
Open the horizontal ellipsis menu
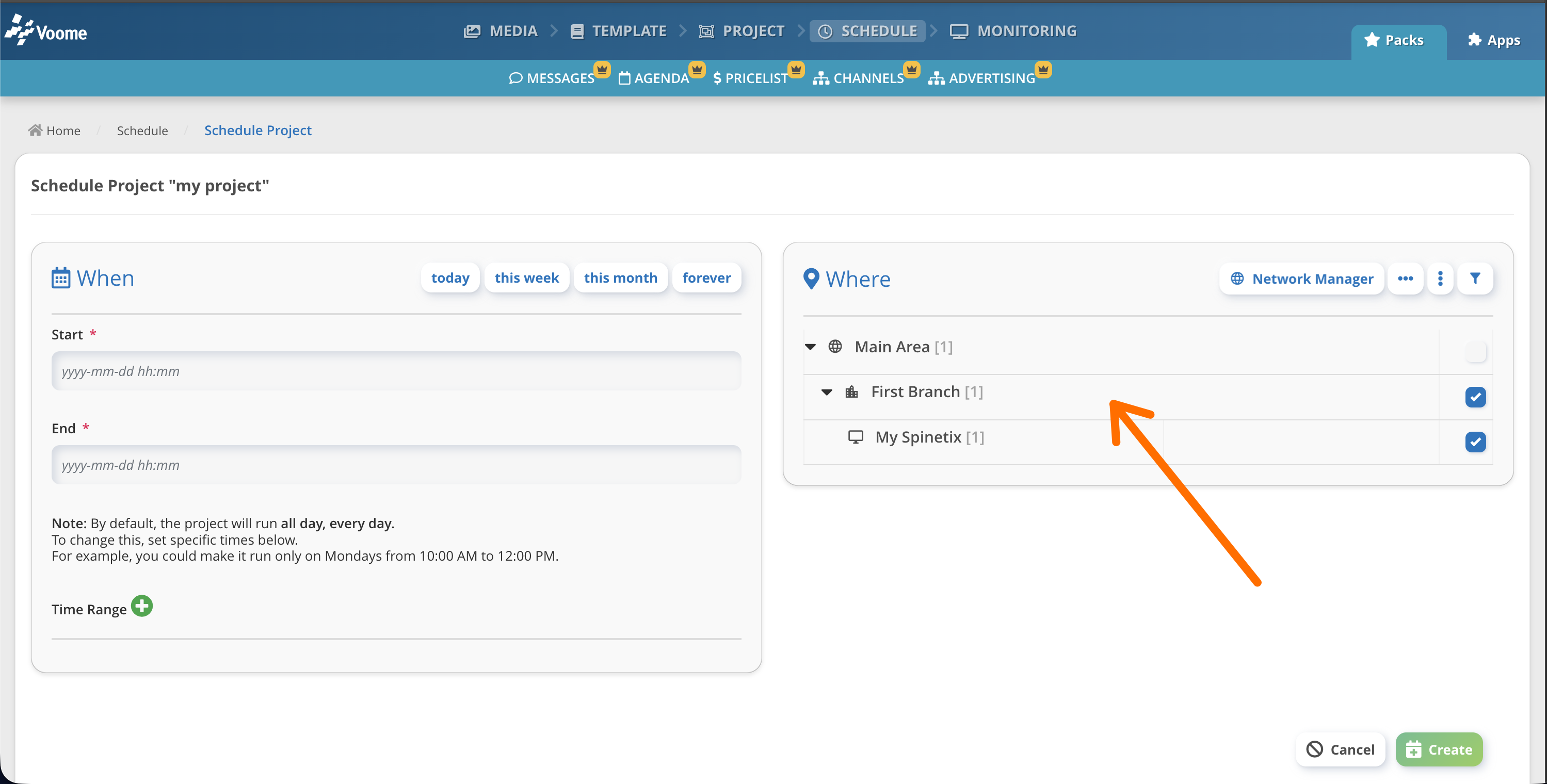click(1405, 279)
